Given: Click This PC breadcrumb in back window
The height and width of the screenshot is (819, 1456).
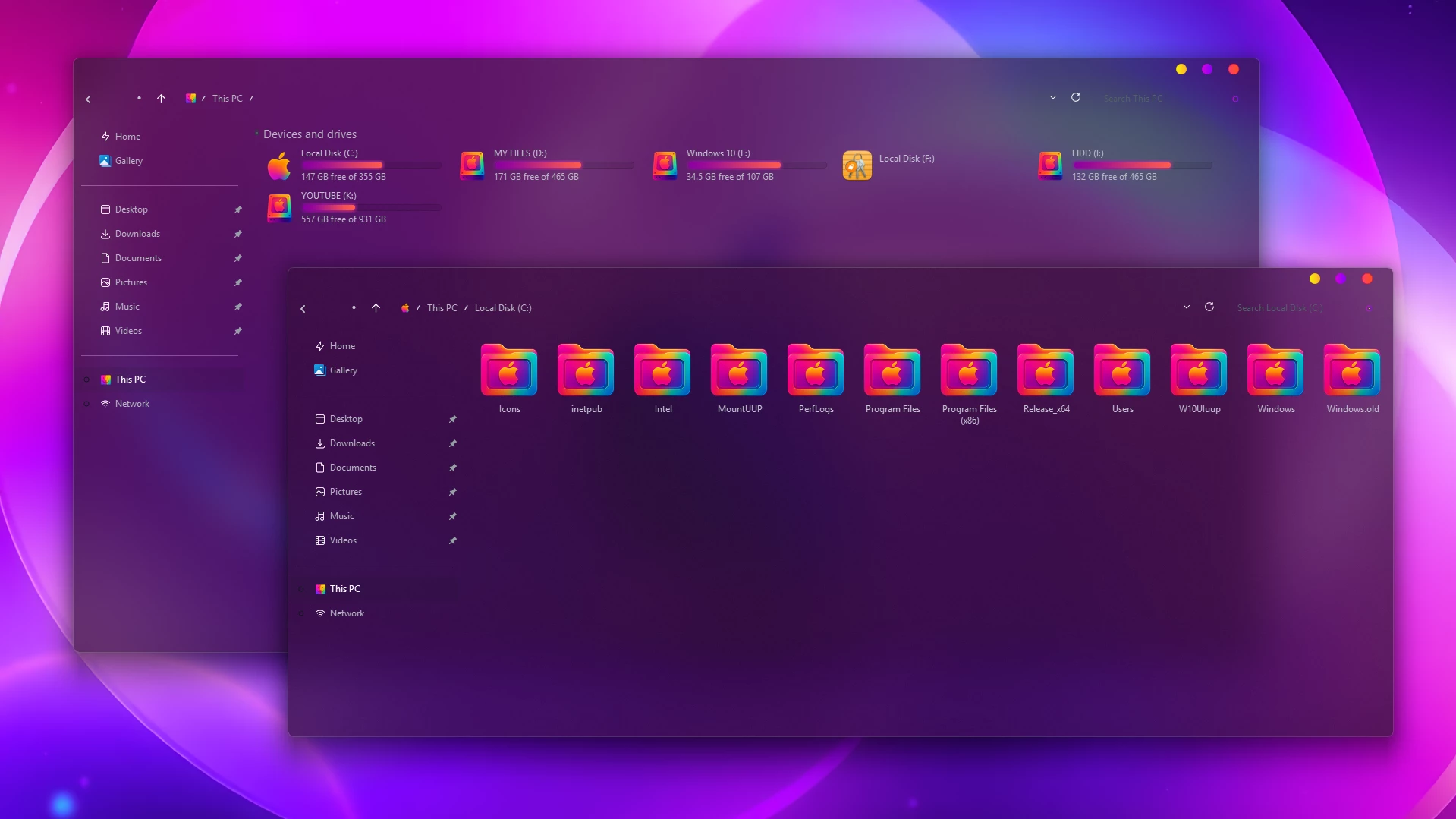Looking at the screenshot, I should coord(227,99).
